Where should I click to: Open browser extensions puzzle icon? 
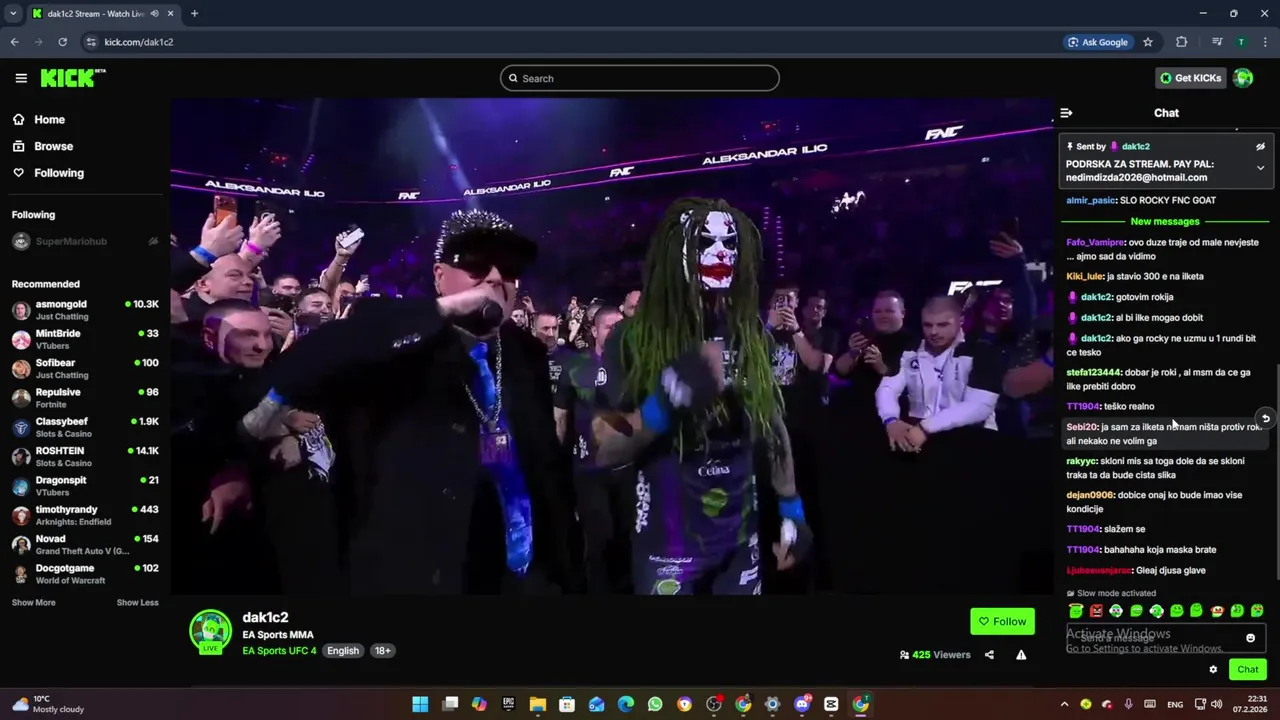click(1181, 42)
